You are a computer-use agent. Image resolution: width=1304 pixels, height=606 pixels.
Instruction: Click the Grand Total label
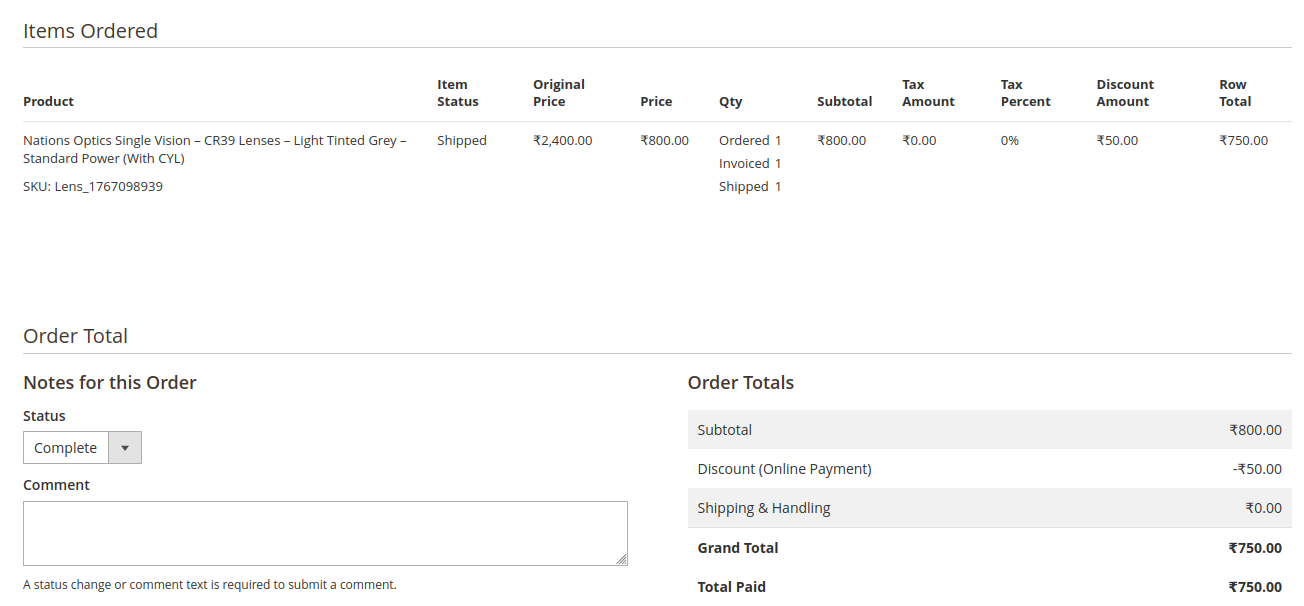tap(737, 548)
